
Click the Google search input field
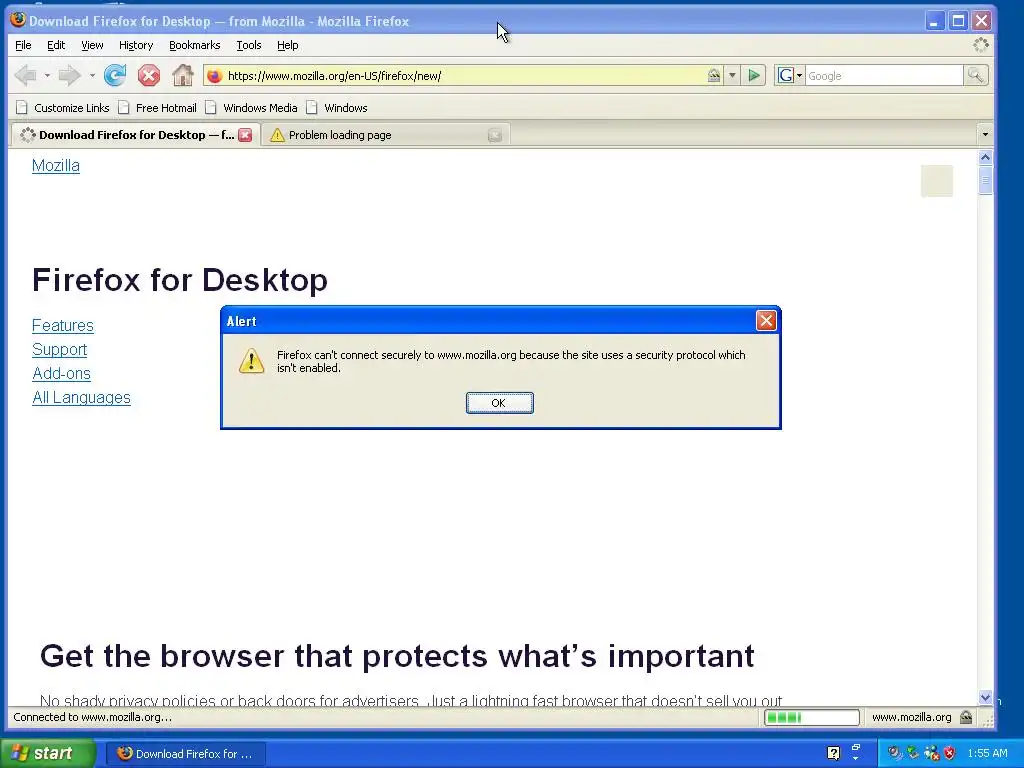pos(884,76)
